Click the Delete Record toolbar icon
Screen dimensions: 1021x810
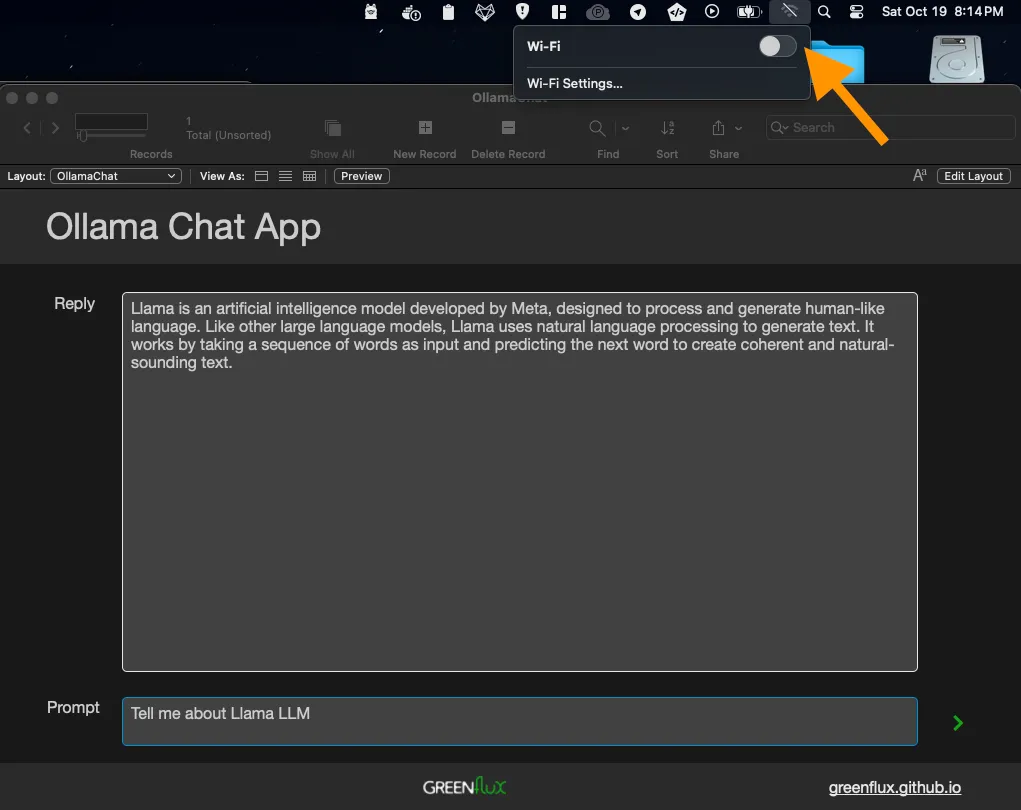tap(508, 128)
